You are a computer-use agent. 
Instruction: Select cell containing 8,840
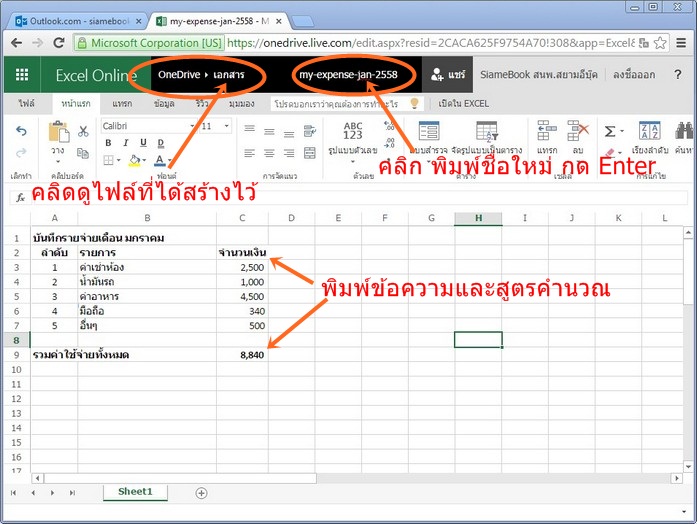point(242,355)
